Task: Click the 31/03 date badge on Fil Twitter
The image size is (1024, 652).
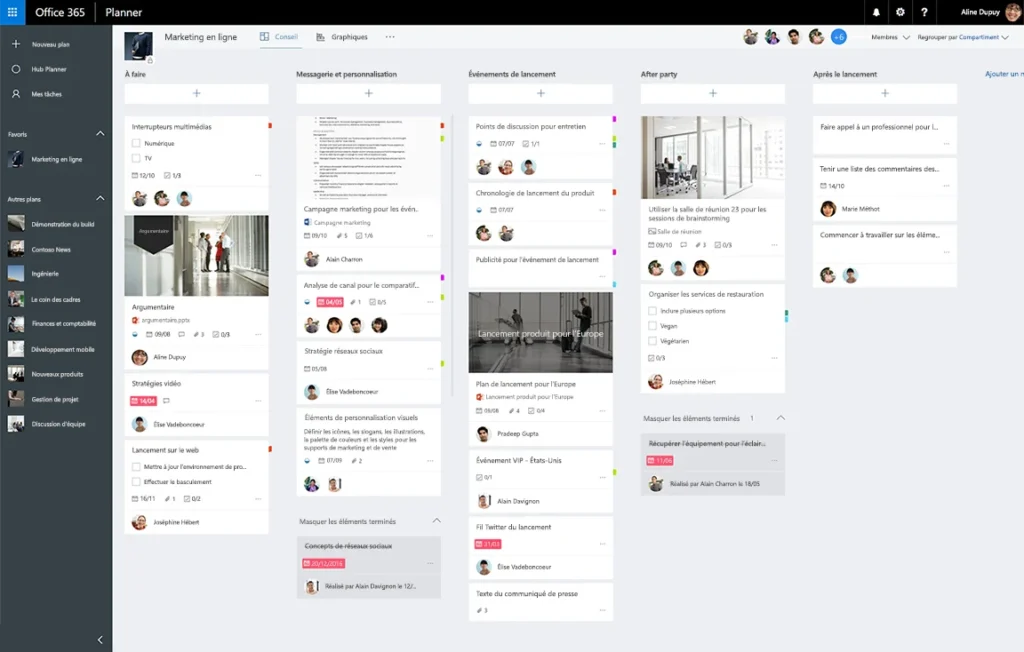Action: [x=488, y=544]
